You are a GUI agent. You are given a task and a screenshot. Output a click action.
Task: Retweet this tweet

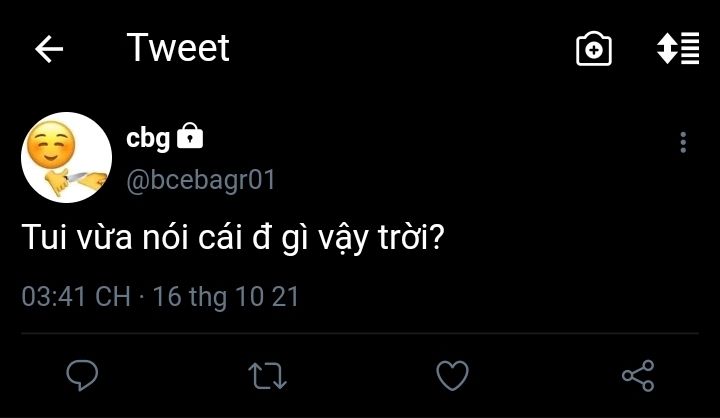[267, 375]
